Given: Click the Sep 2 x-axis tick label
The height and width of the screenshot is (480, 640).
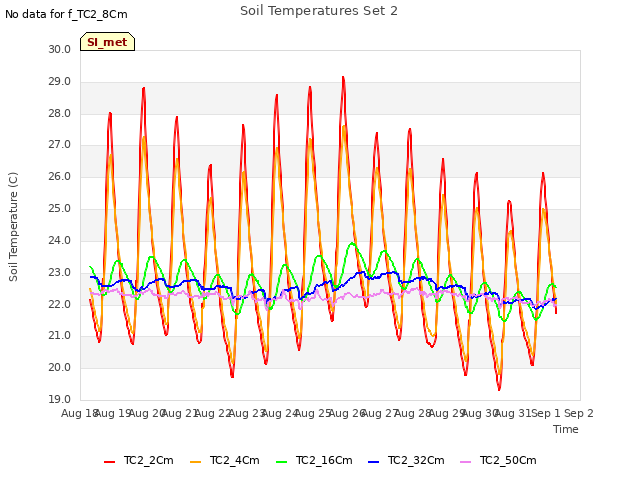Looking at the screenshot, I should [x=579, y=413].
